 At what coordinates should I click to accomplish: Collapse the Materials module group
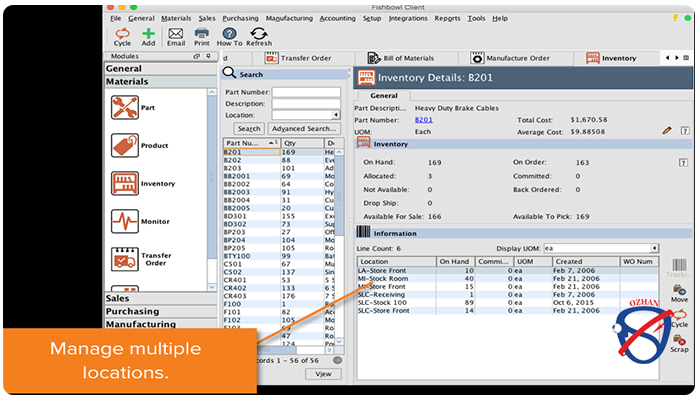pos(161,82)
